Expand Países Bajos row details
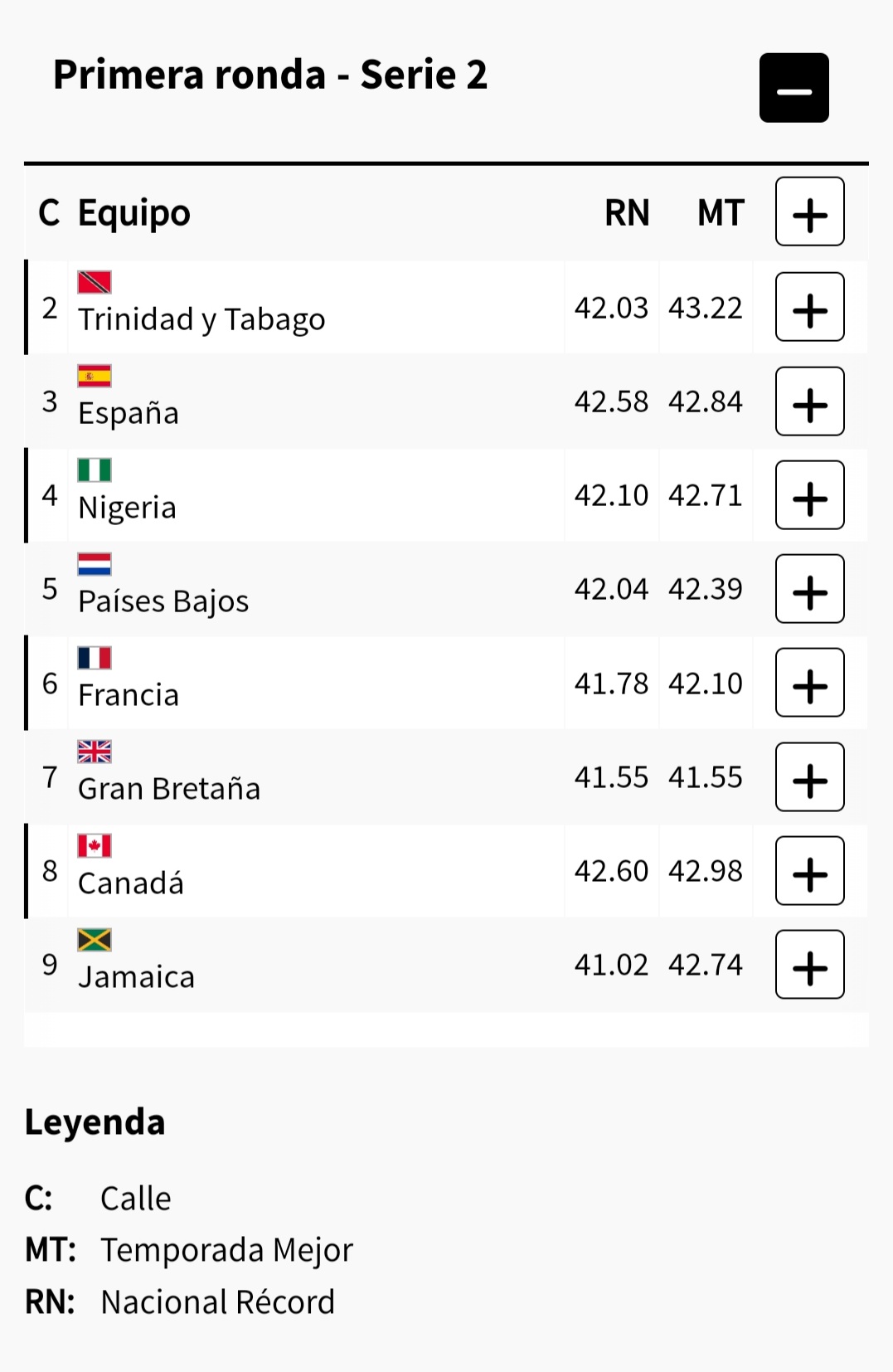 [x=809, y=589]
